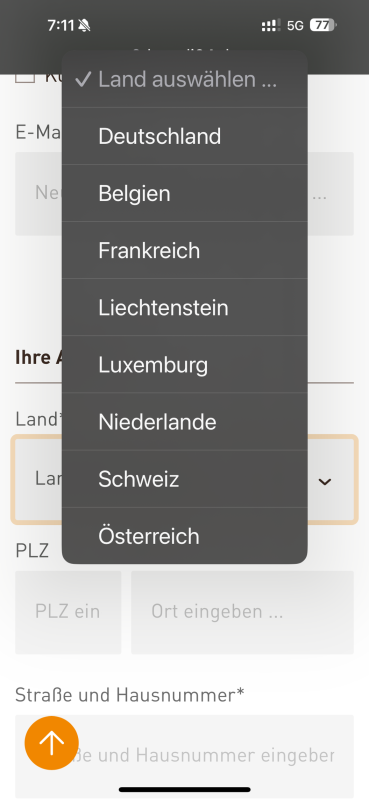Select Liechtenstein option
The image size is (369, 800).
(185, 308)
